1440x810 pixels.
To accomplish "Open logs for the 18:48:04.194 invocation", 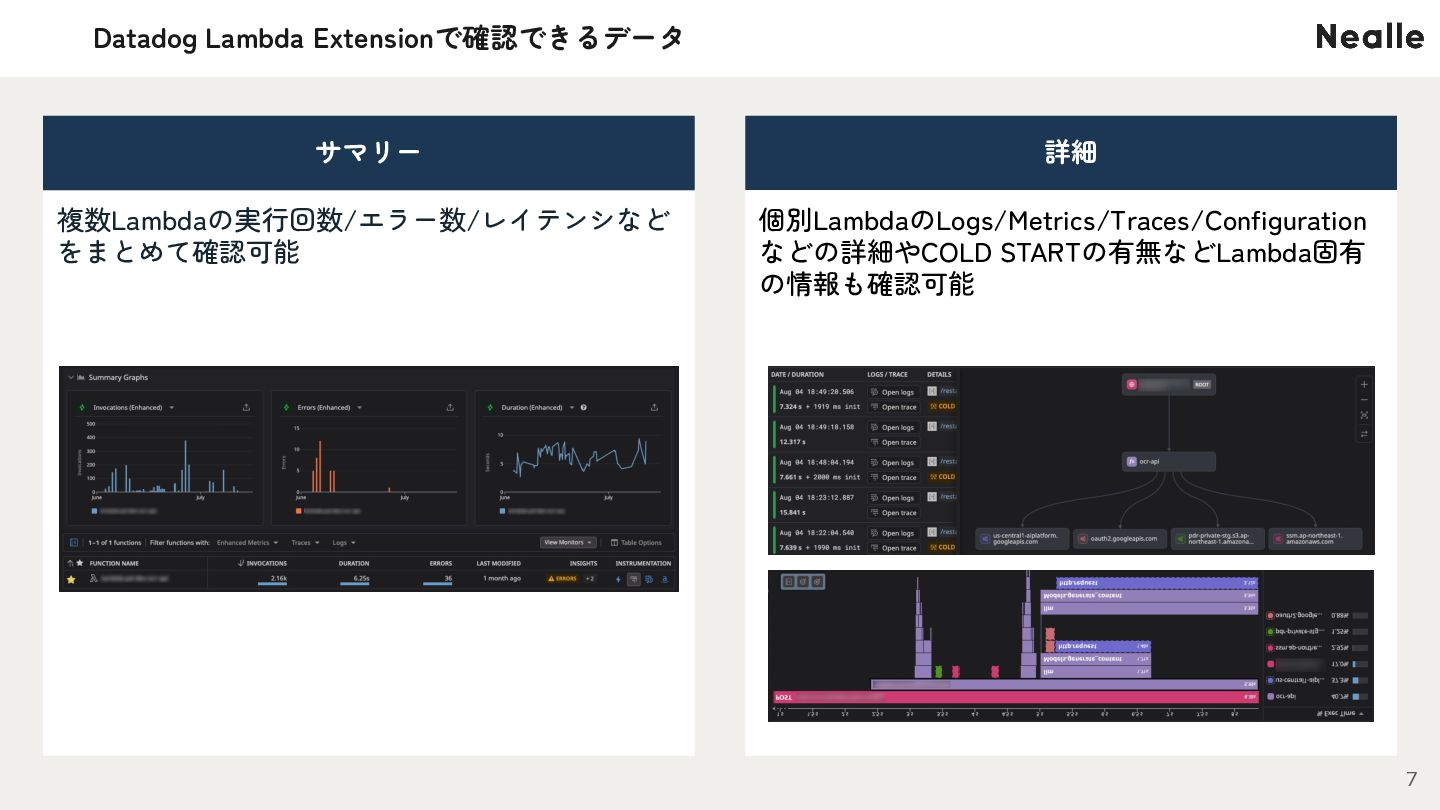I will 893,463.
